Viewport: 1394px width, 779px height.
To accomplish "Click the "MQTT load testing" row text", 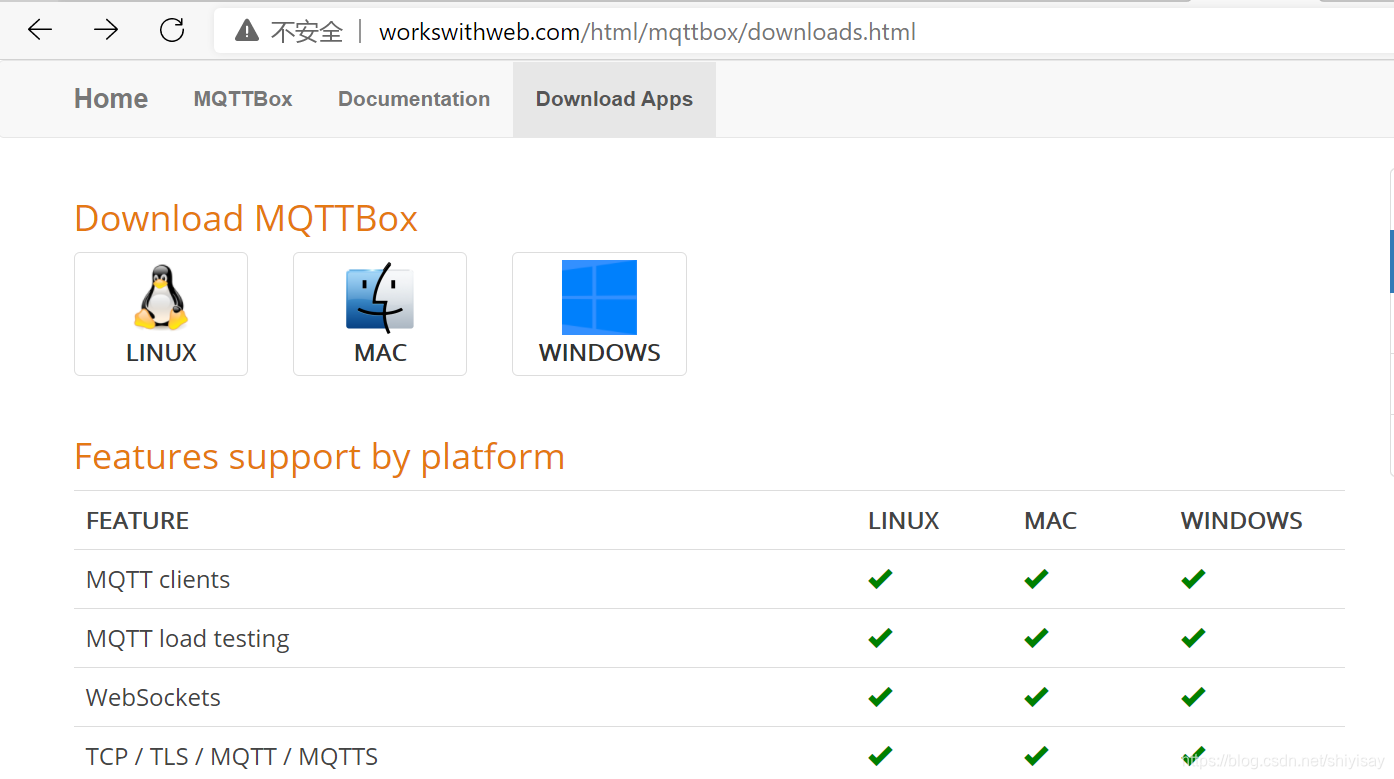I will click(x=188, y=639).
